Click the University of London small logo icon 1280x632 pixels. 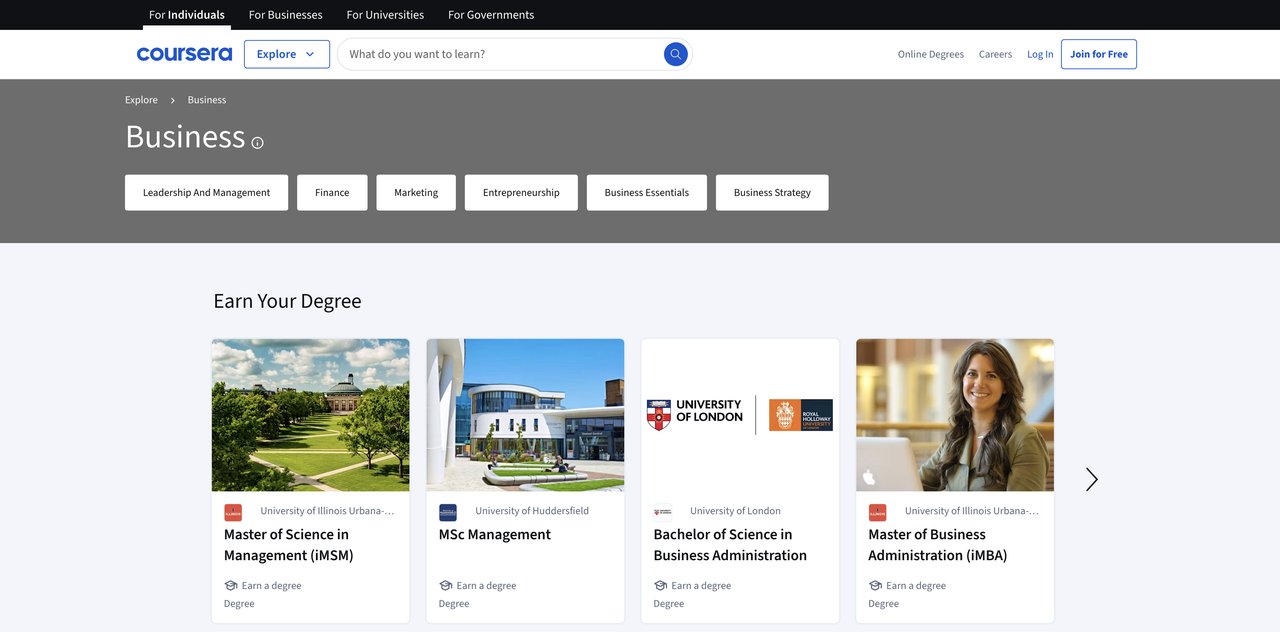tap(663, 512)
